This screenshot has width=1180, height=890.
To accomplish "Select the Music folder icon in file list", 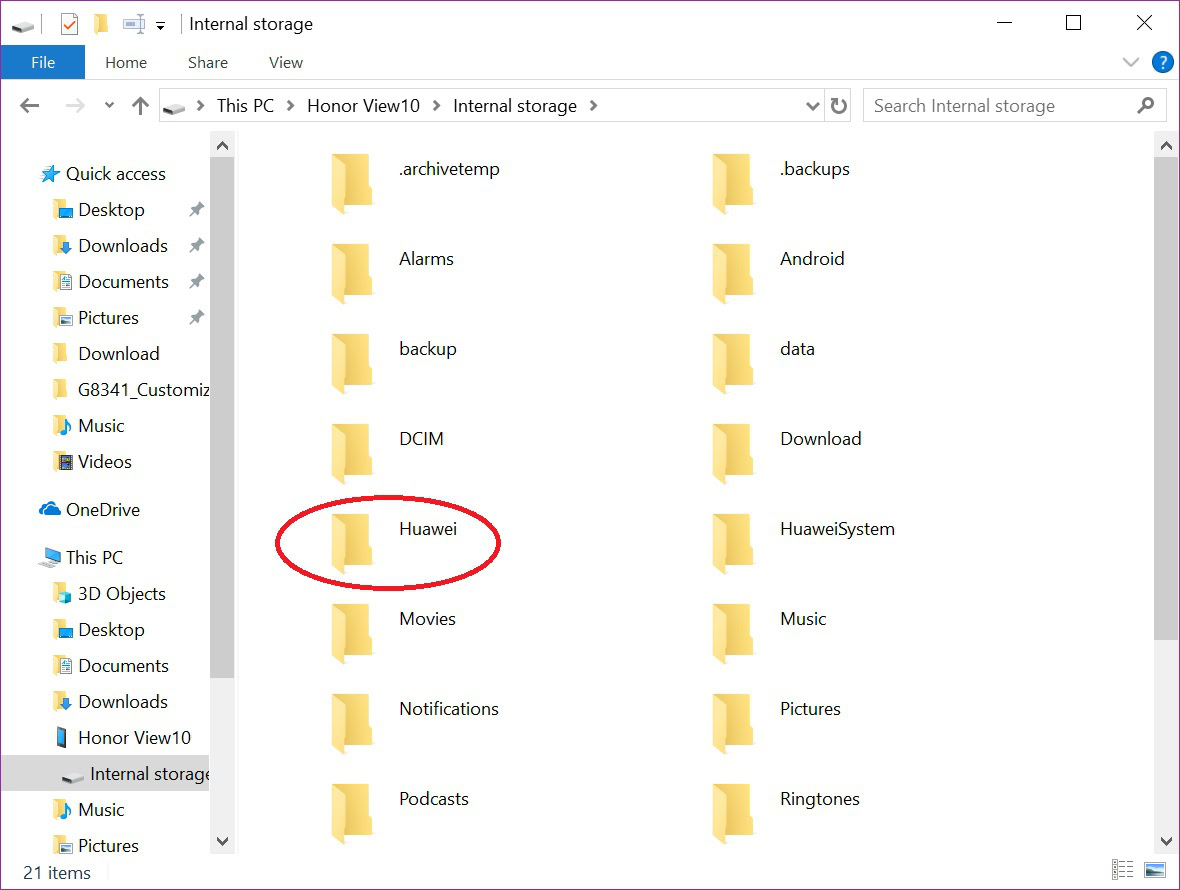I will (x=733, y=633).
